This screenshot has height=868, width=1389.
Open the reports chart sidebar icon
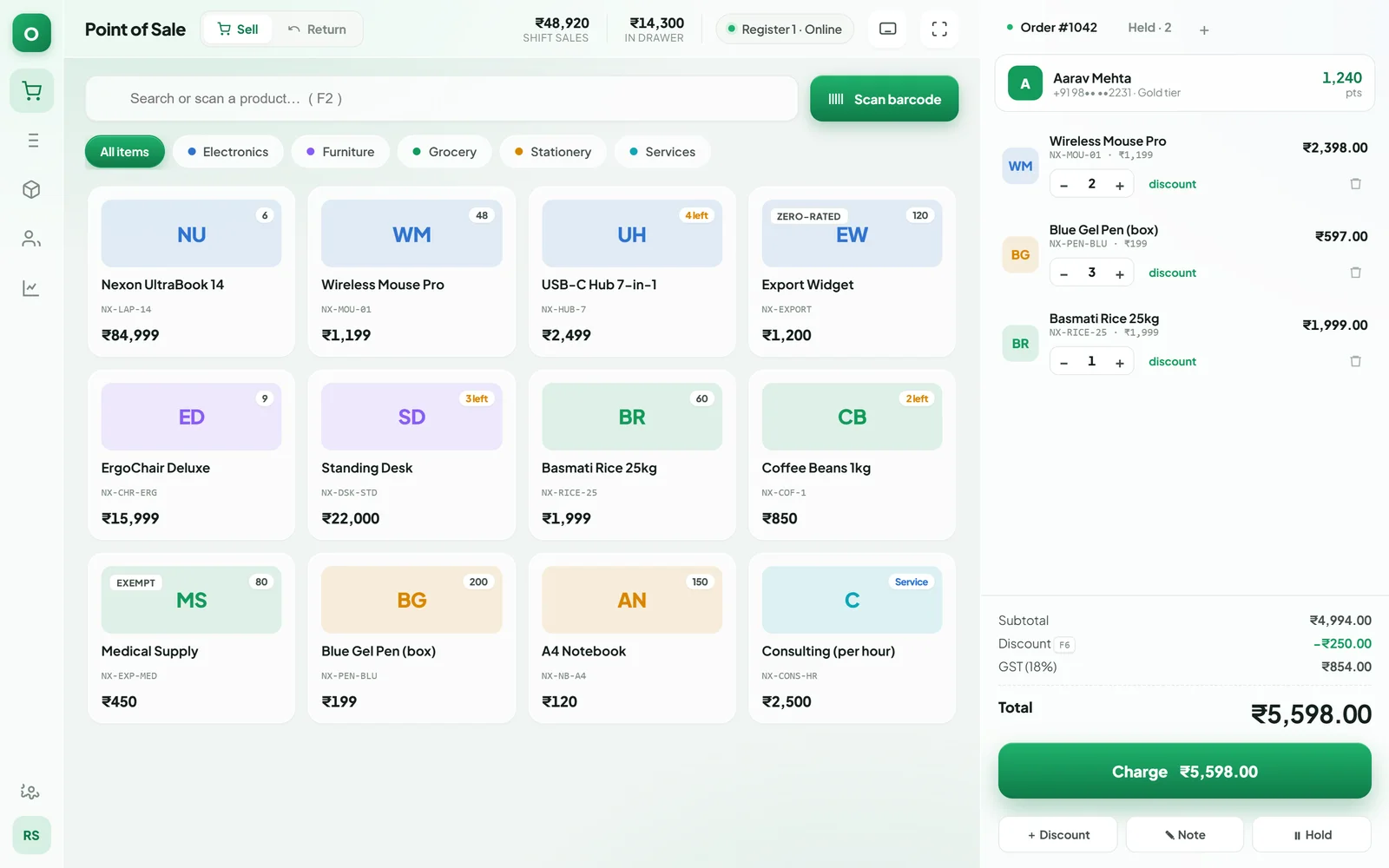point(32,288)
